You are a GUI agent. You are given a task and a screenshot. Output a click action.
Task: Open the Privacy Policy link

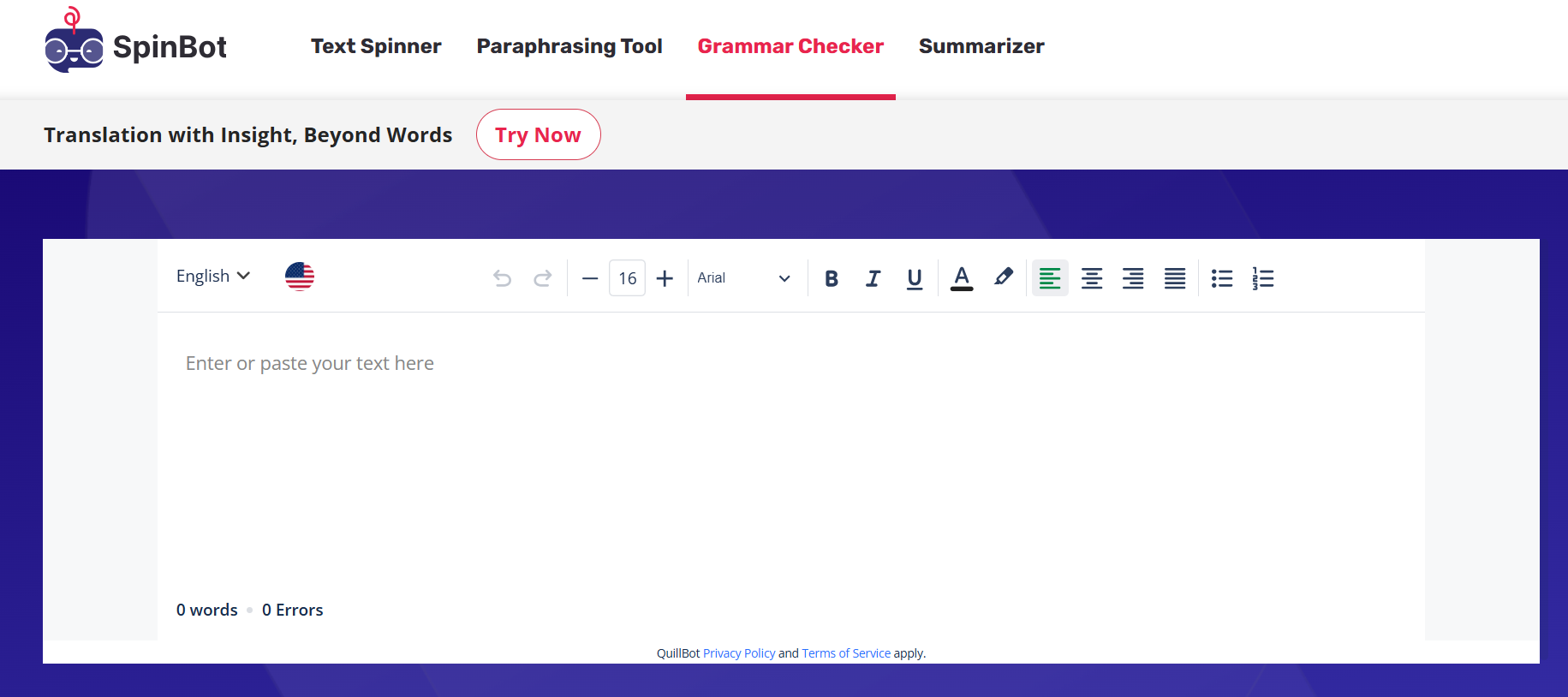click(x=738, y=653)
